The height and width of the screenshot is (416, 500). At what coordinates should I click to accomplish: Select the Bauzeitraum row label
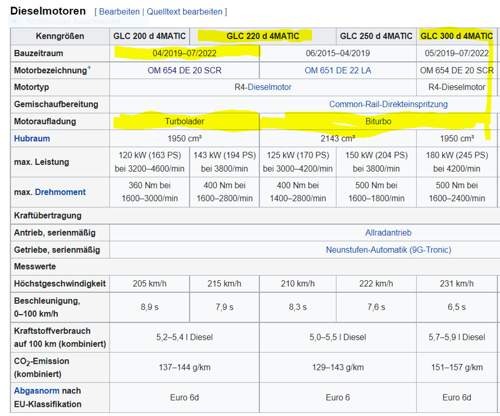(x=60, y=53)
